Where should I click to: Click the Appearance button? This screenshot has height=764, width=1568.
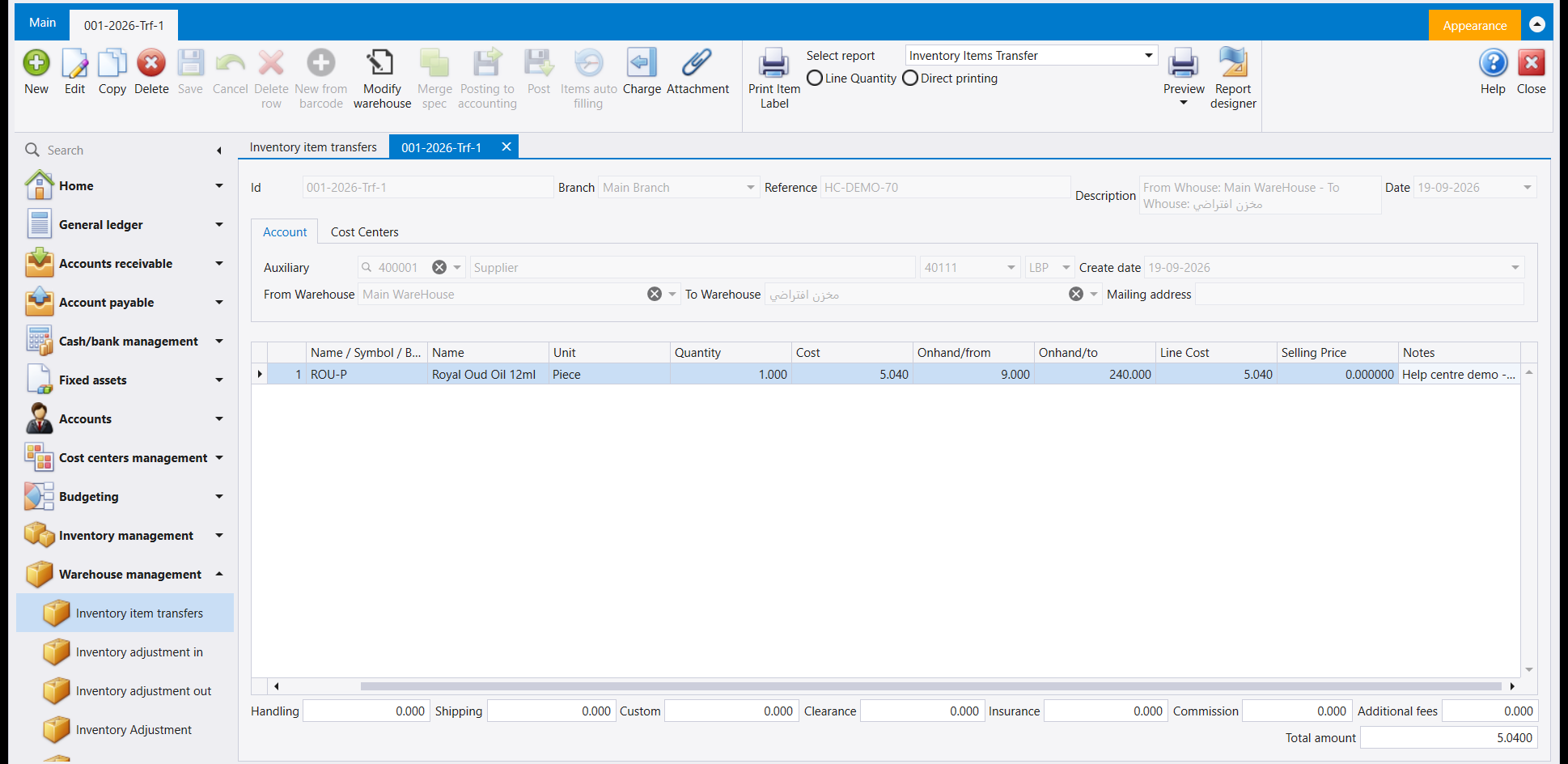click(1474, 26)
